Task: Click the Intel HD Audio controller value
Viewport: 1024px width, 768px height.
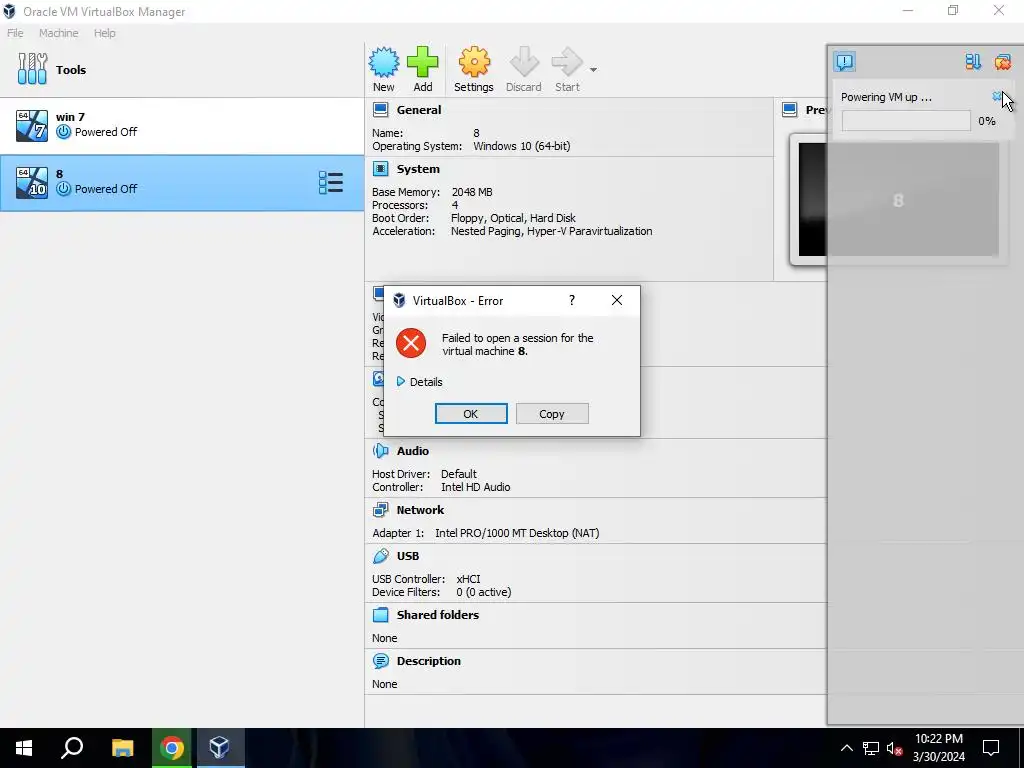Action: click(475, 487)
